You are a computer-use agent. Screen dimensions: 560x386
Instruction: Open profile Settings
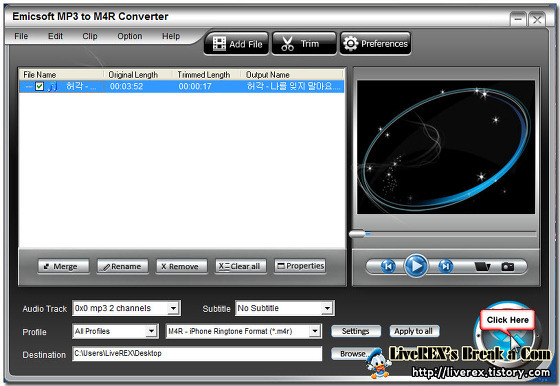tap(356, 331)
